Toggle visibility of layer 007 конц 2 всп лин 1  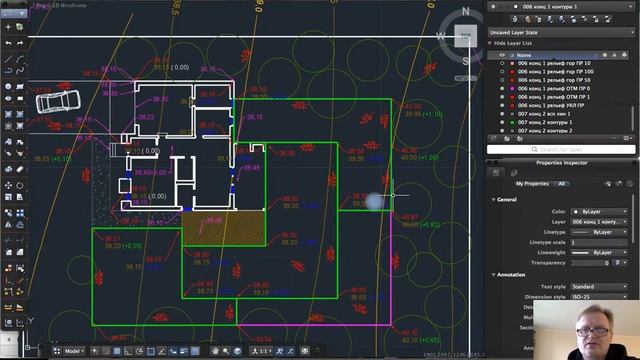point(502,114)
